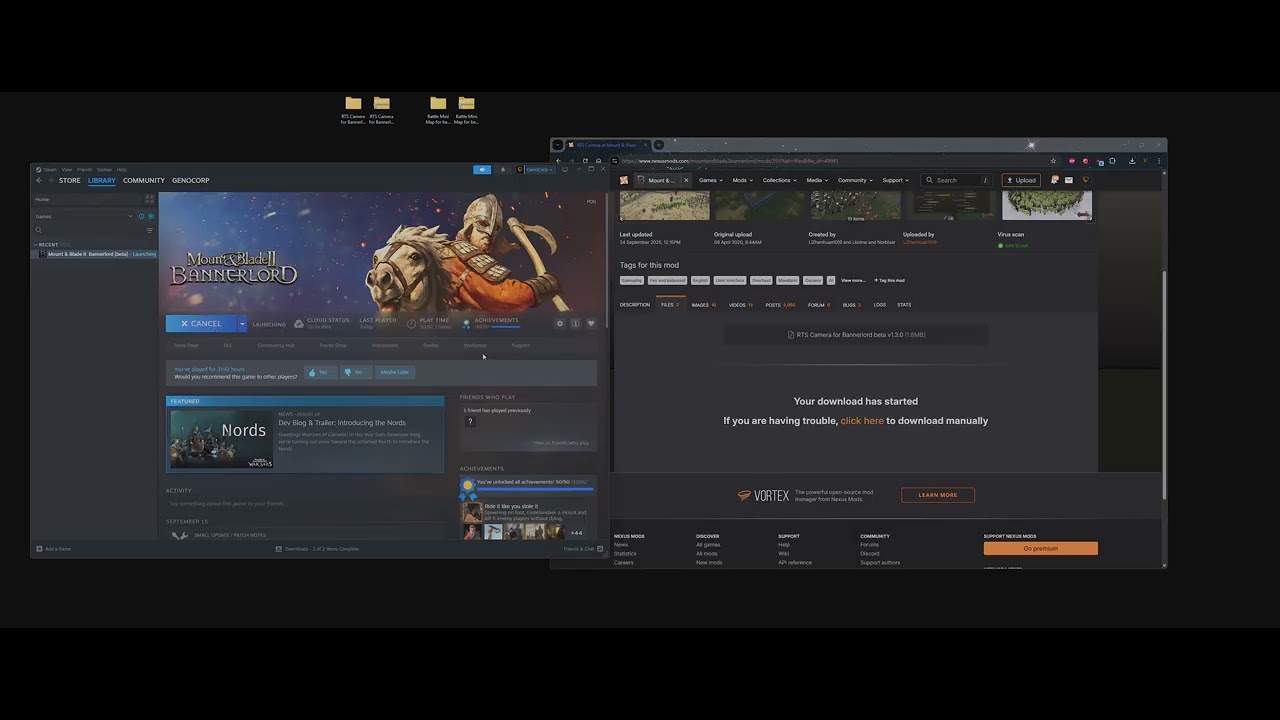
Task: Open the browser extensions puzzle icon
Action: tap(1112, 161)
